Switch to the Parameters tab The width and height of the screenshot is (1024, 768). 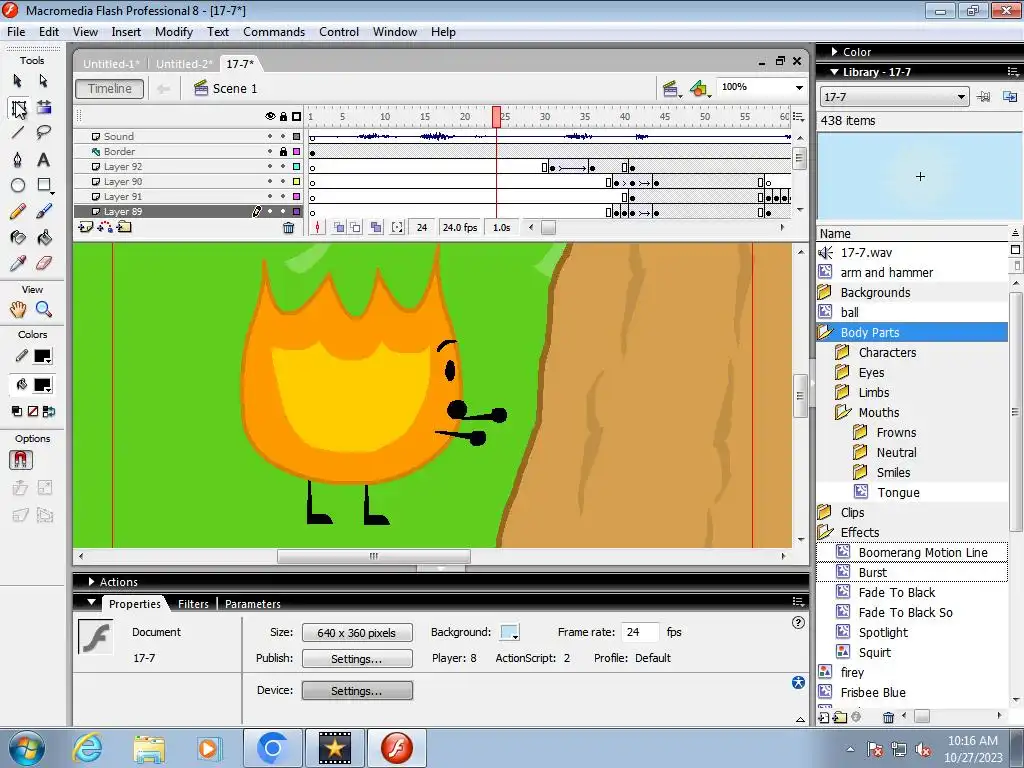[253, 604]
